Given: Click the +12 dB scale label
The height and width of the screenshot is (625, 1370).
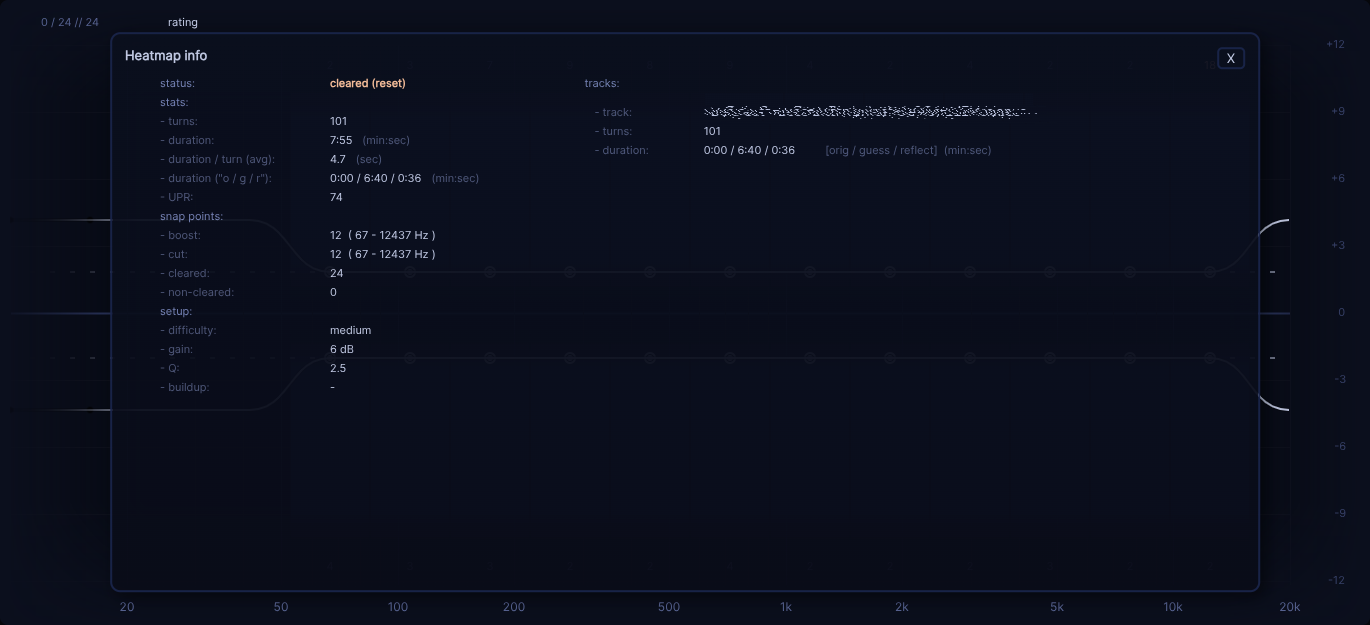Looking at the screenshot, I should pos(1334,44).
